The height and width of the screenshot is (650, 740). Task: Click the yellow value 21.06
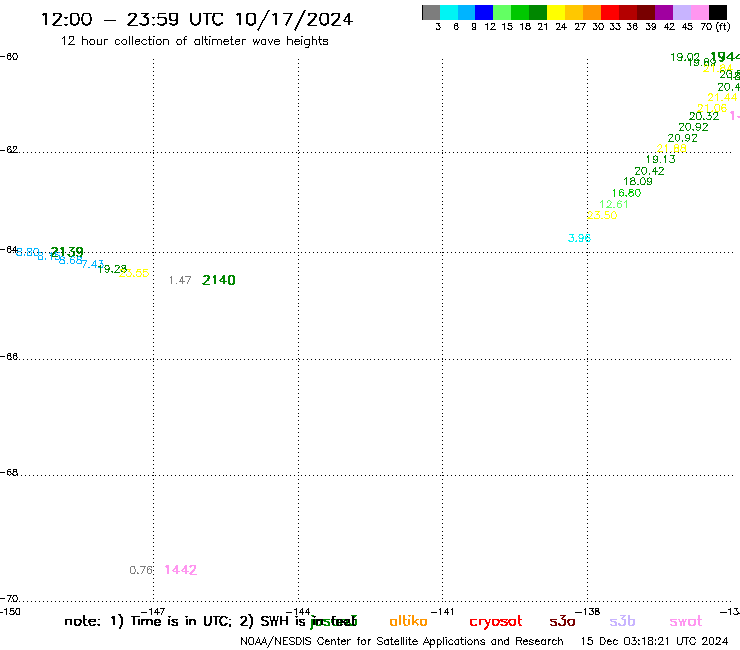712,108
